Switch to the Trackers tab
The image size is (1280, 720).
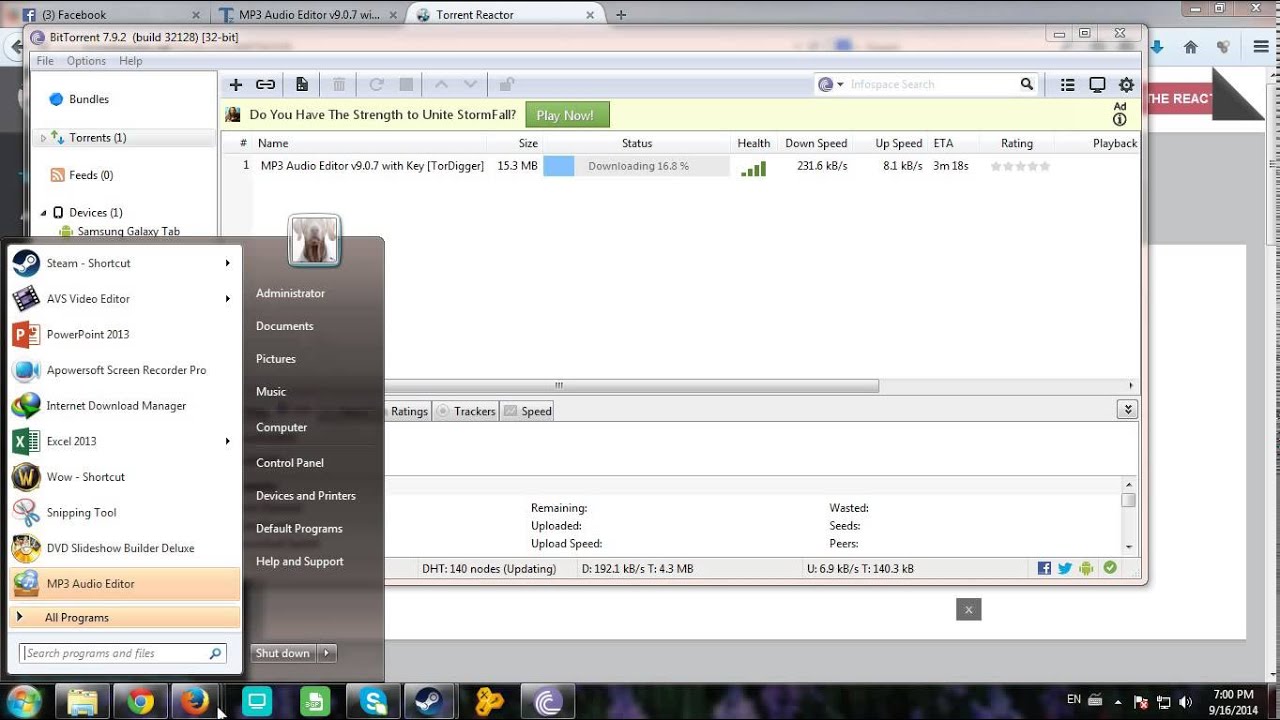click(x=466, y=411)
